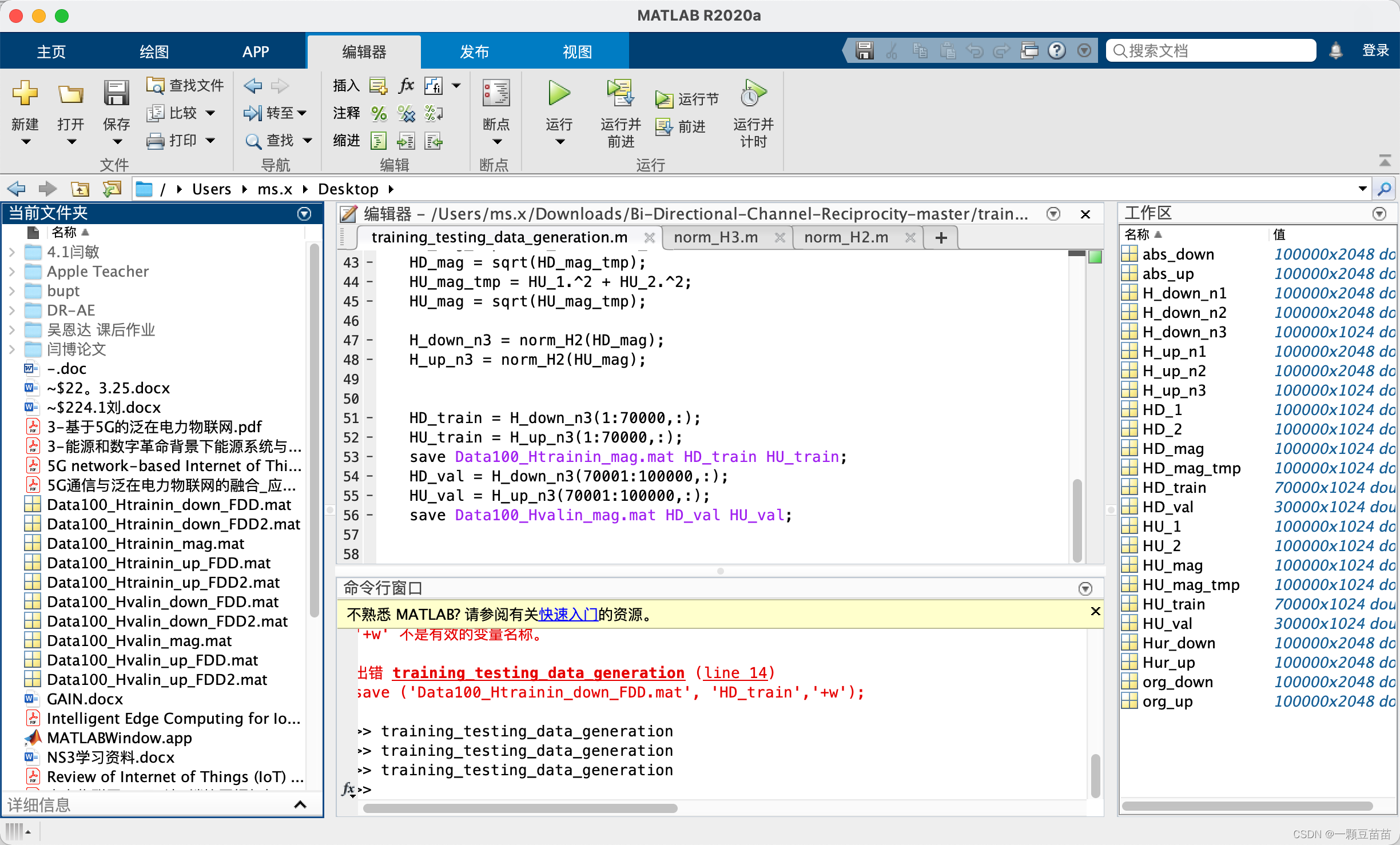Click the training_testing_data_generation error link

(538, 672)
